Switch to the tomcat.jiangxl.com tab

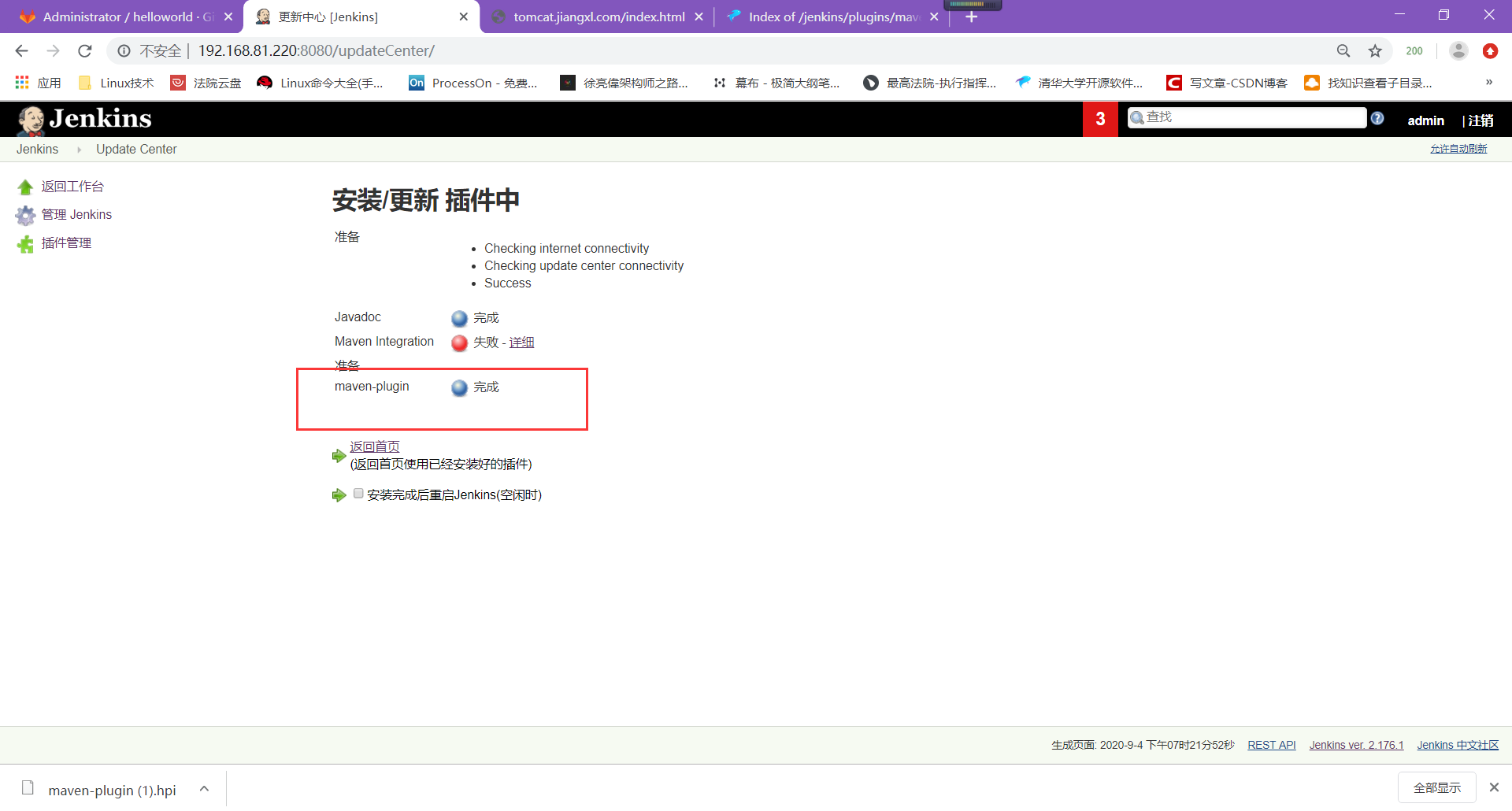(597, 16)
